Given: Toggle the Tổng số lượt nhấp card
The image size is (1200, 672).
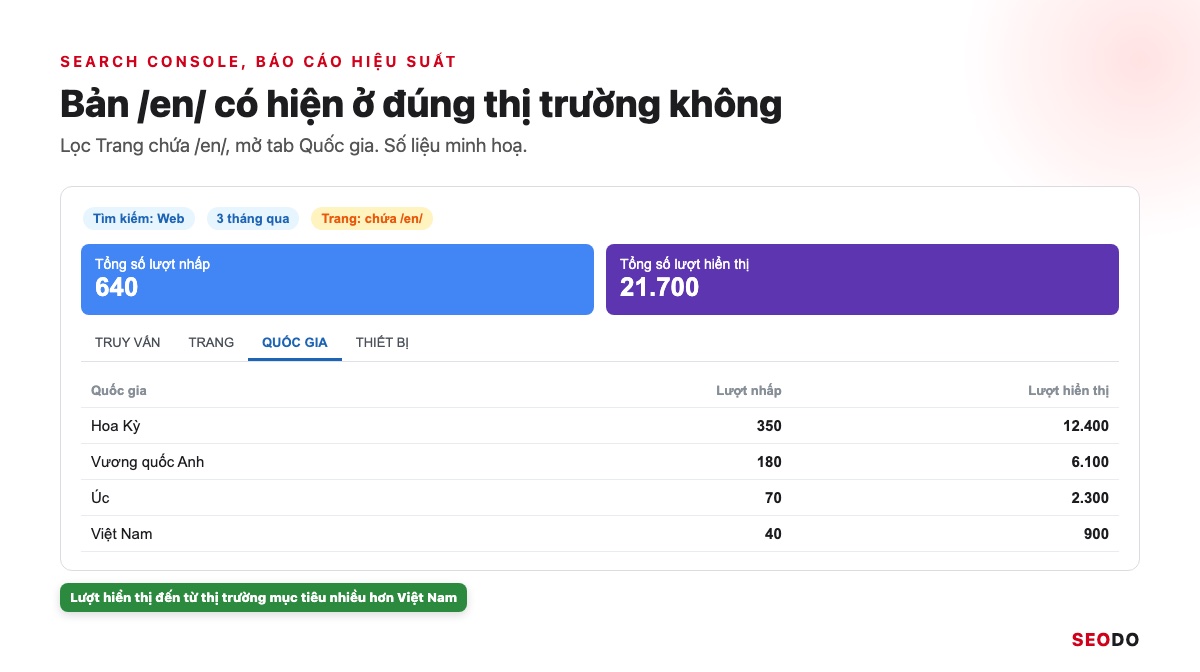Looking at the screenshot, I should point(337,279).
